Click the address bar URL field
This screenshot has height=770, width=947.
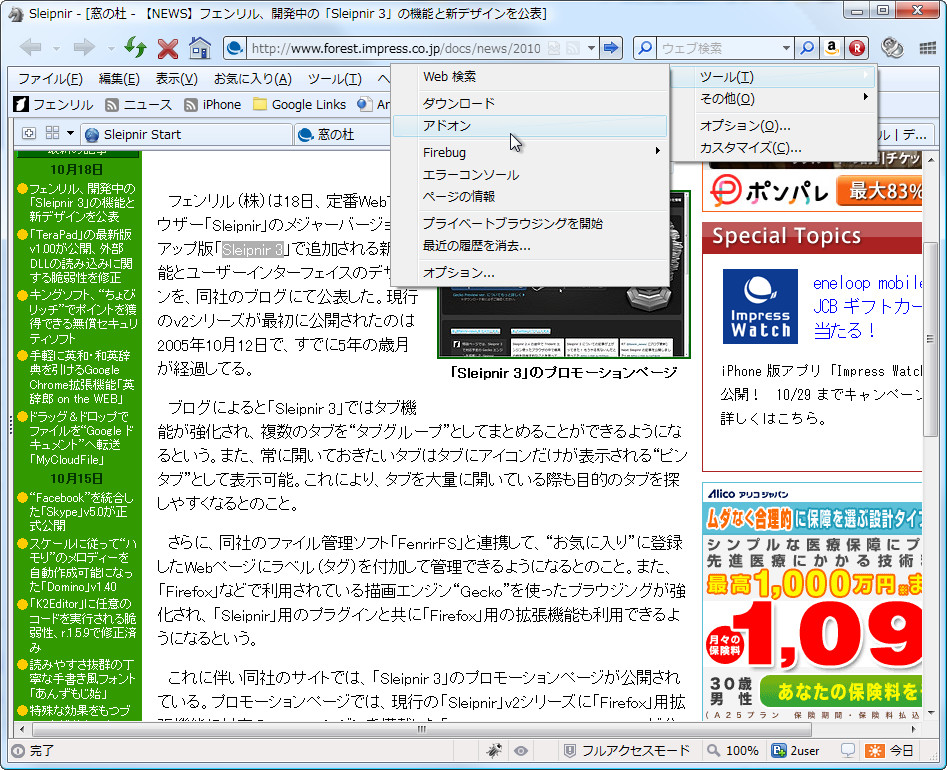click(x=396, y=48)
